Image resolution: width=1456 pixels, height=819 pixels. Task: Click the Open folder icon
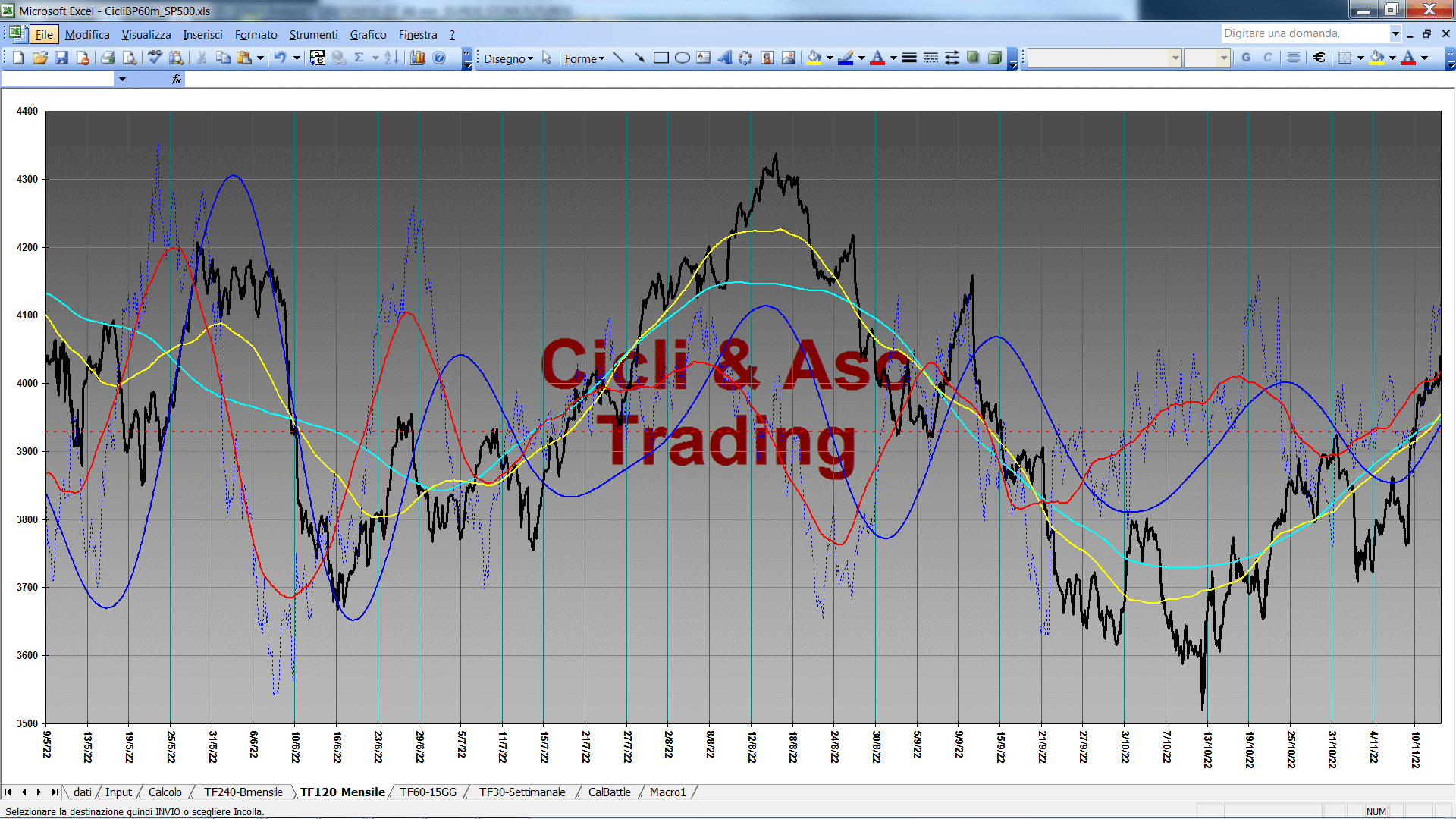(x=40, y=58)
